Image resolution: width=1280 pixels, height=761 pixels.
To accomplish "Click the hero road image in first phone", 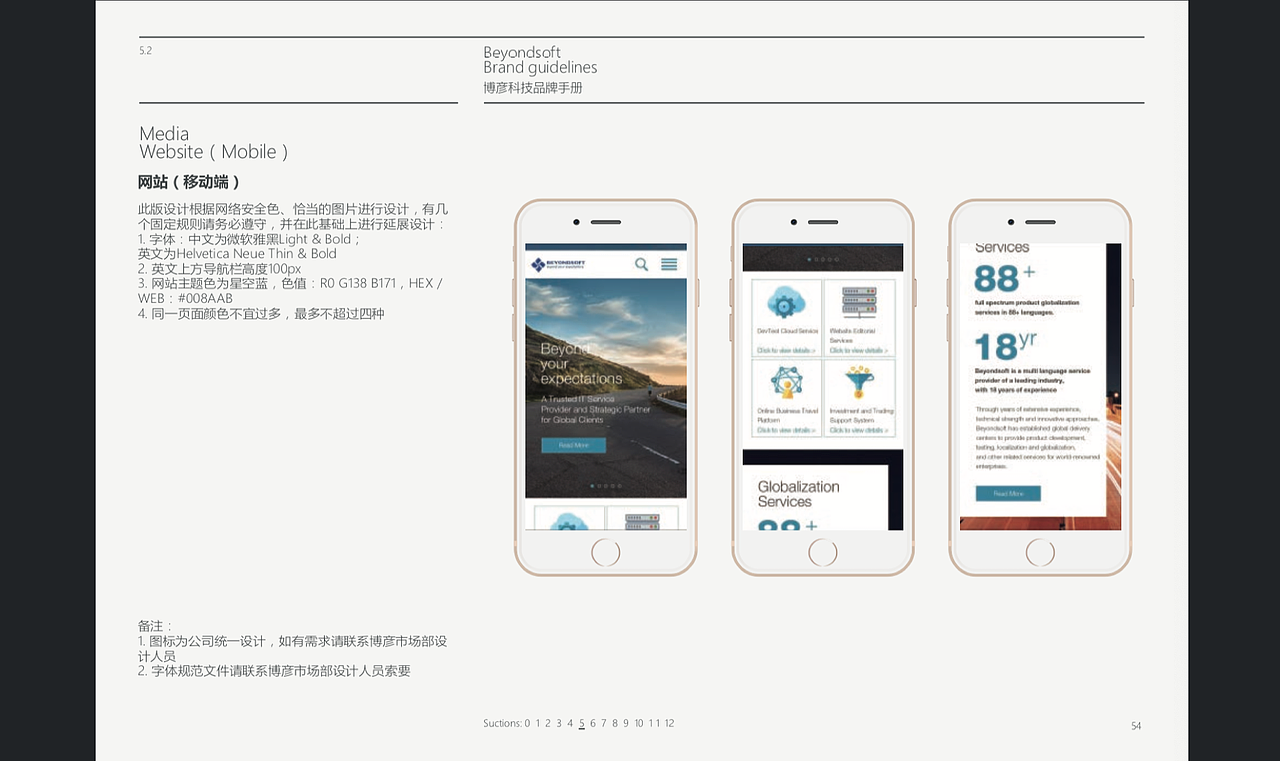I will [606, 388].
